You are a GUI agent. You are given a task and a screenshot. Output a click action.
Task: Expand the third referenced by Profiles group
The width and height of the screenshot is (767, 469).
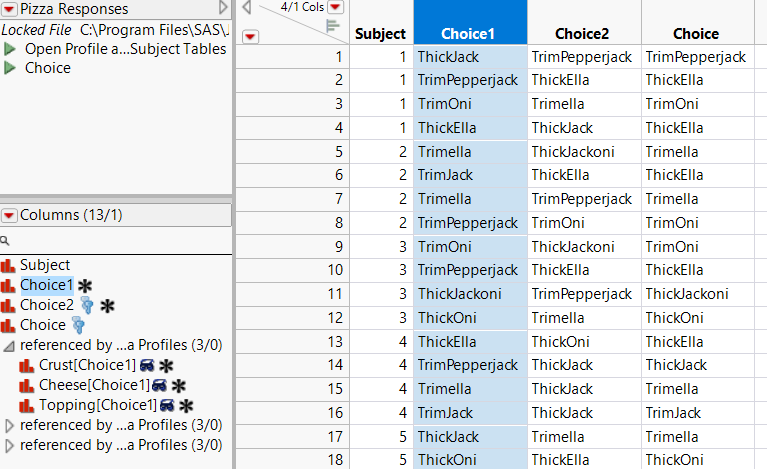9,446
